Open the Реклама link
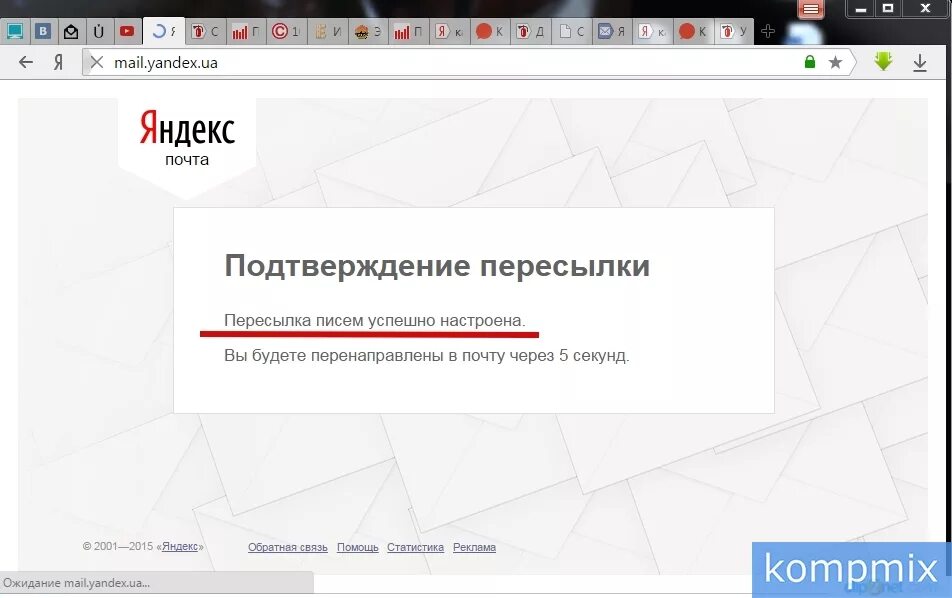 474,547
